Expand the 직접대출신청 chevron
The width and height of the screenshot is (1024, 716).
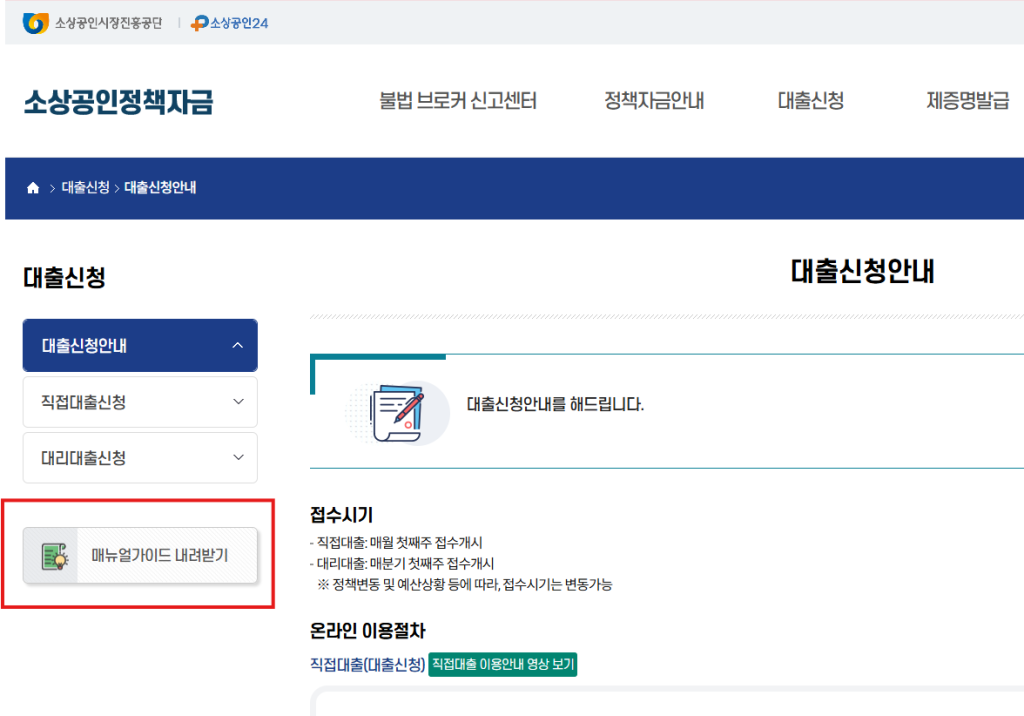pyautogui.click(x=238, y=402)
